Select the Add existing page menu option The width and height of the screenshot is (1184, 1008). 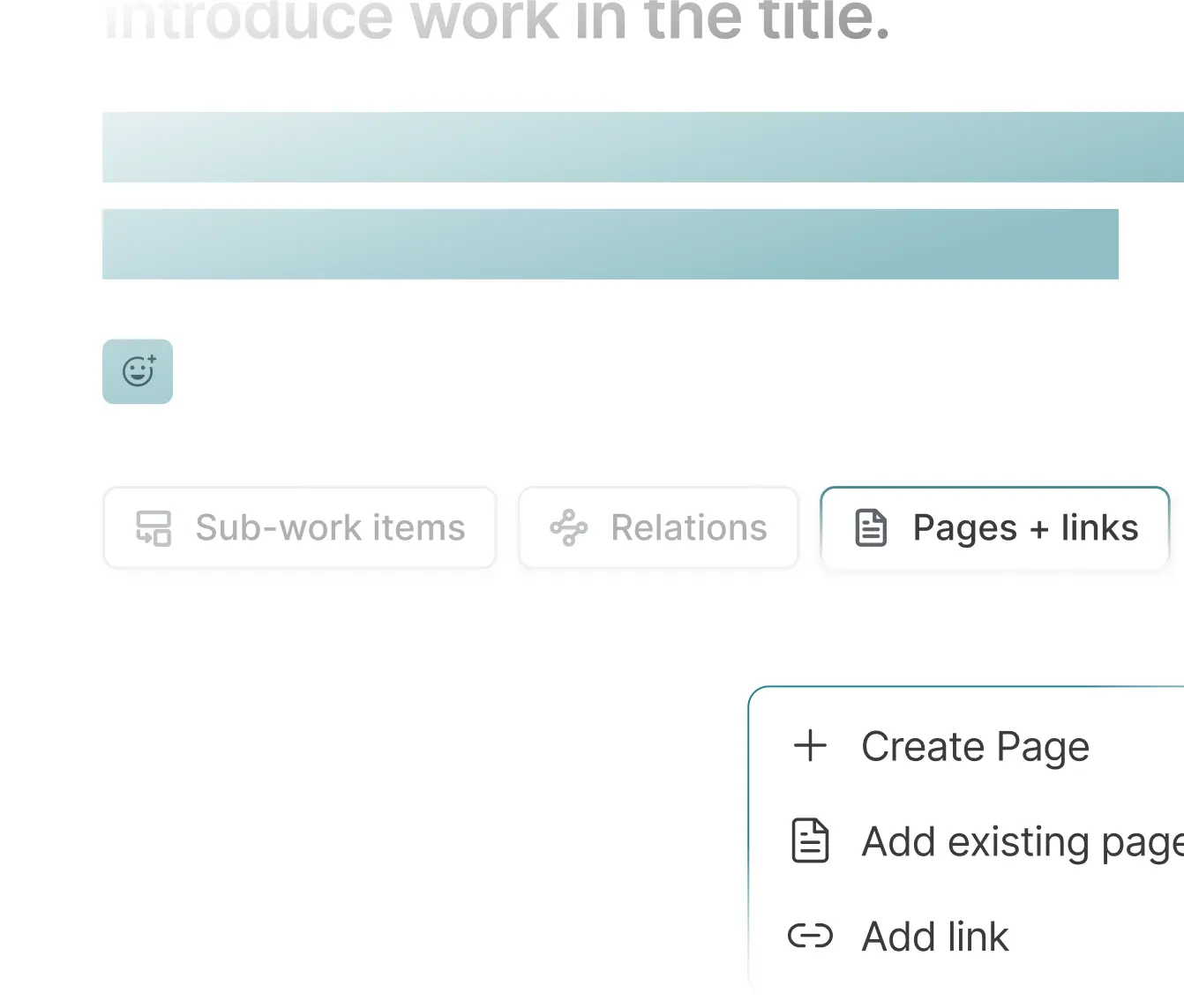[x=1015, y=841]
